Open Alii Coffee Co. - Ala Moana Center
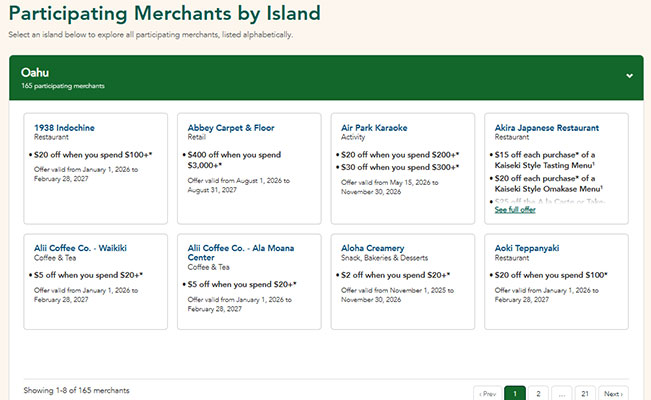The width and height of the screenshot is (651, 400). [241, 253]
